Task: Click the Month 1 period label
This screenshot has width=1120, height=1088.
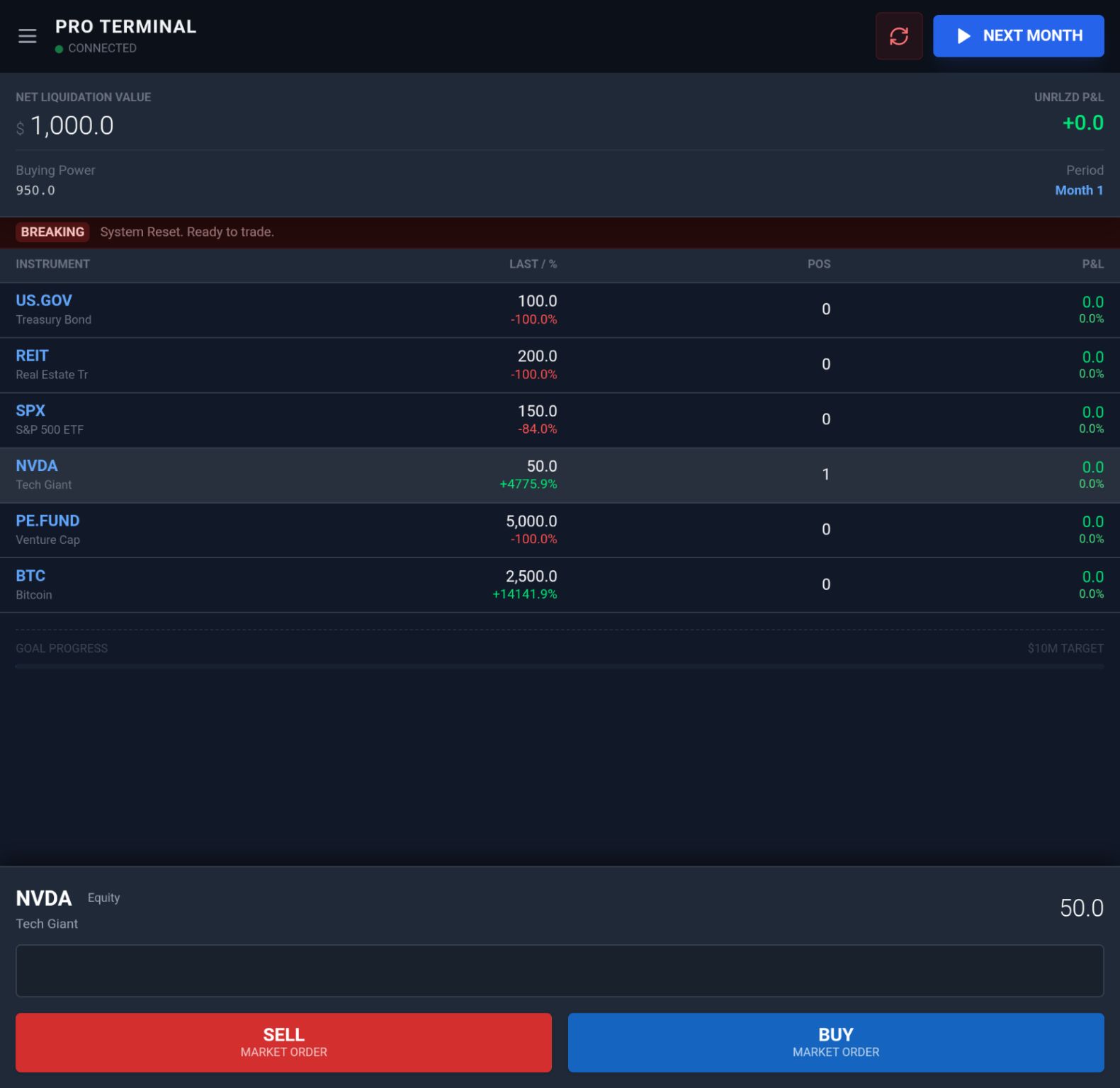Action: (1079, 191)
